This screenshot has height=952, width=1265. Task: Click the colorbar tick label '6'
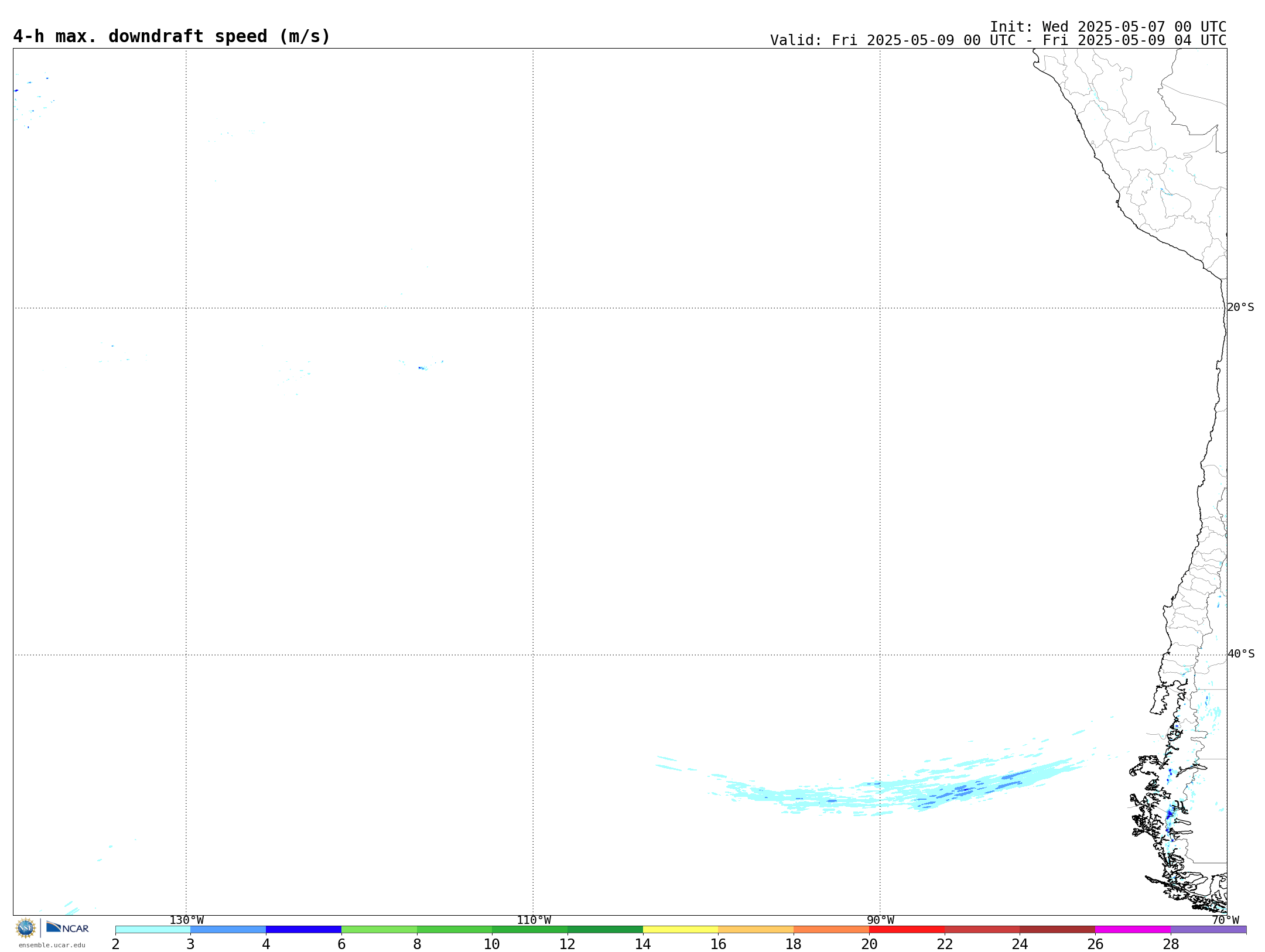coord(341,944)
